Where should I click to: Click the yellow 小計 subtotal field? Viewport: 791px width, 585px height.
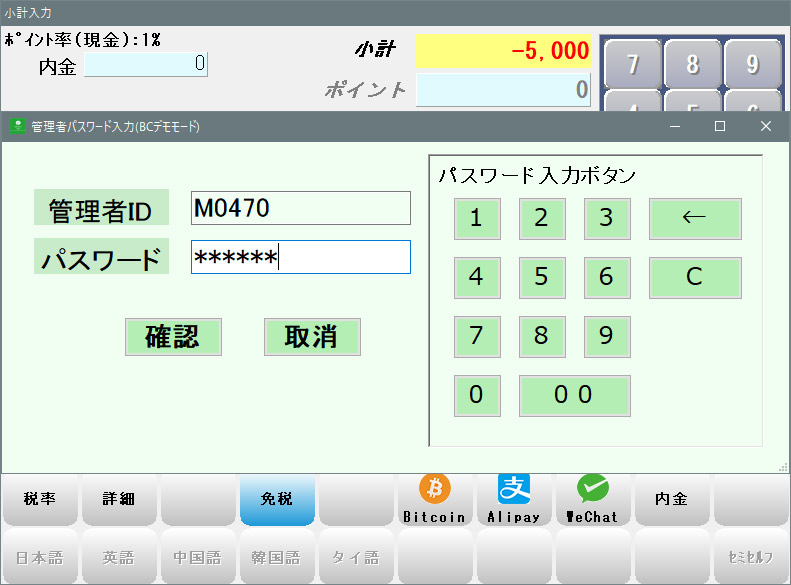pos(503,51)
